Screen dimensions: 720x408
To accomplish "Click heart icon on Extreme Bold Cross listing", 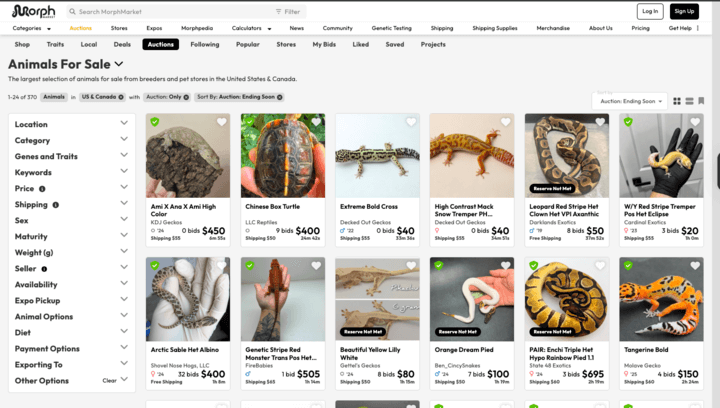I will pyautogui.click(x=410, y=123).
